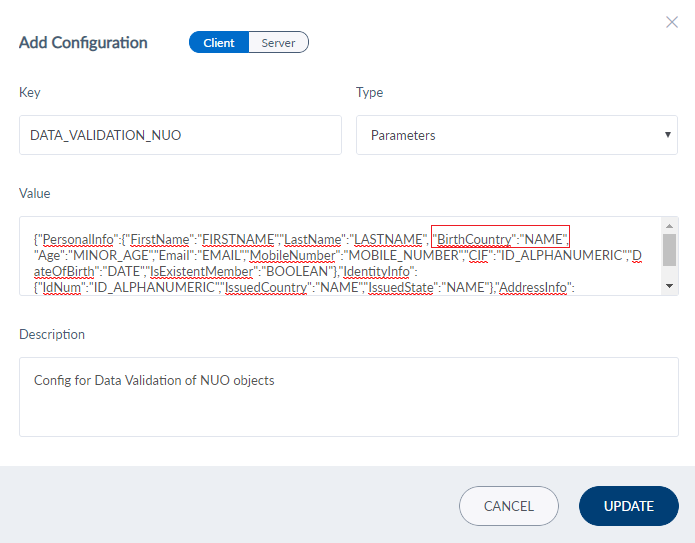Click the Type dropdown arrow icon
This screenshot has height=543, width=695.
pos(667,135)
